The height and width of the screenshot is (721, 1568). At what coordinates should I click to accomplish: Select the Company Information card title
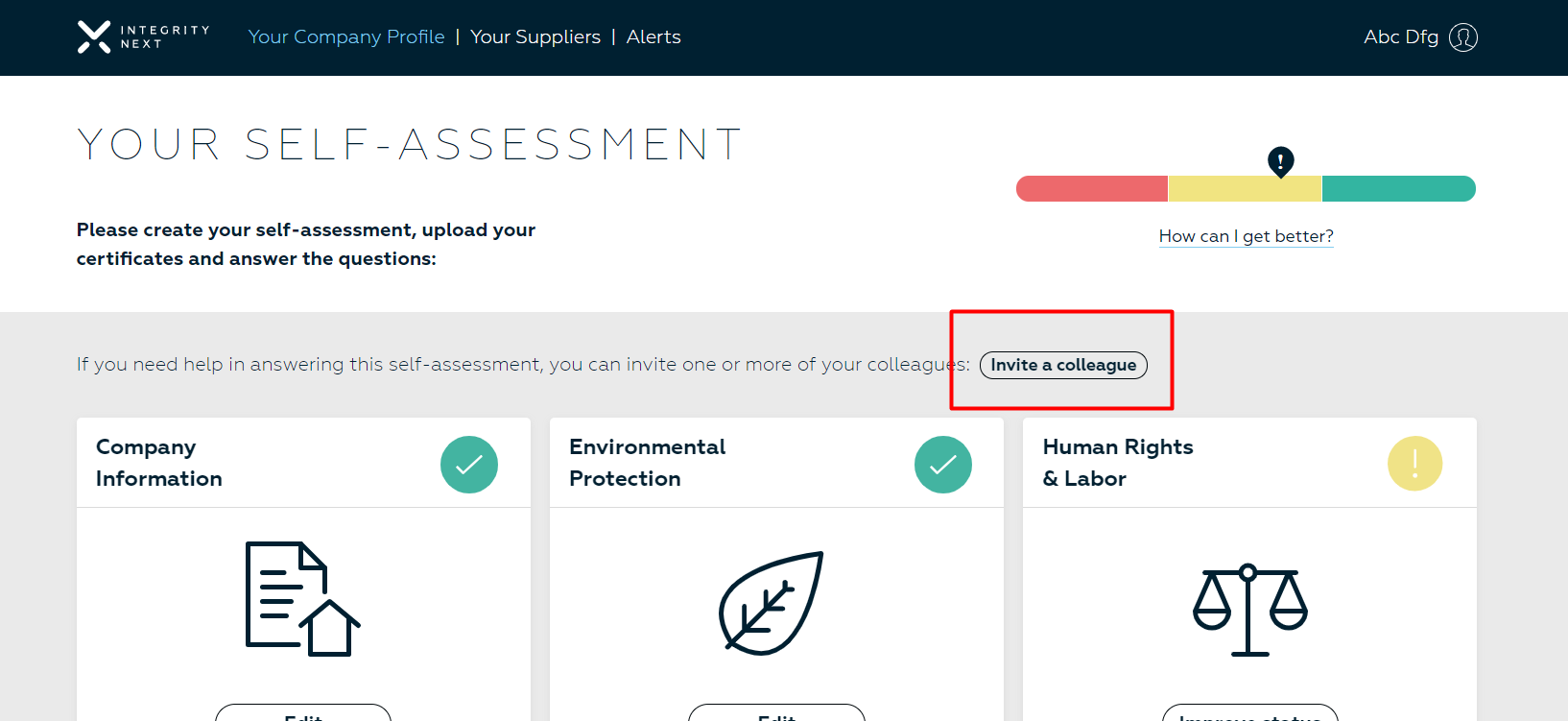click(159, 463)
